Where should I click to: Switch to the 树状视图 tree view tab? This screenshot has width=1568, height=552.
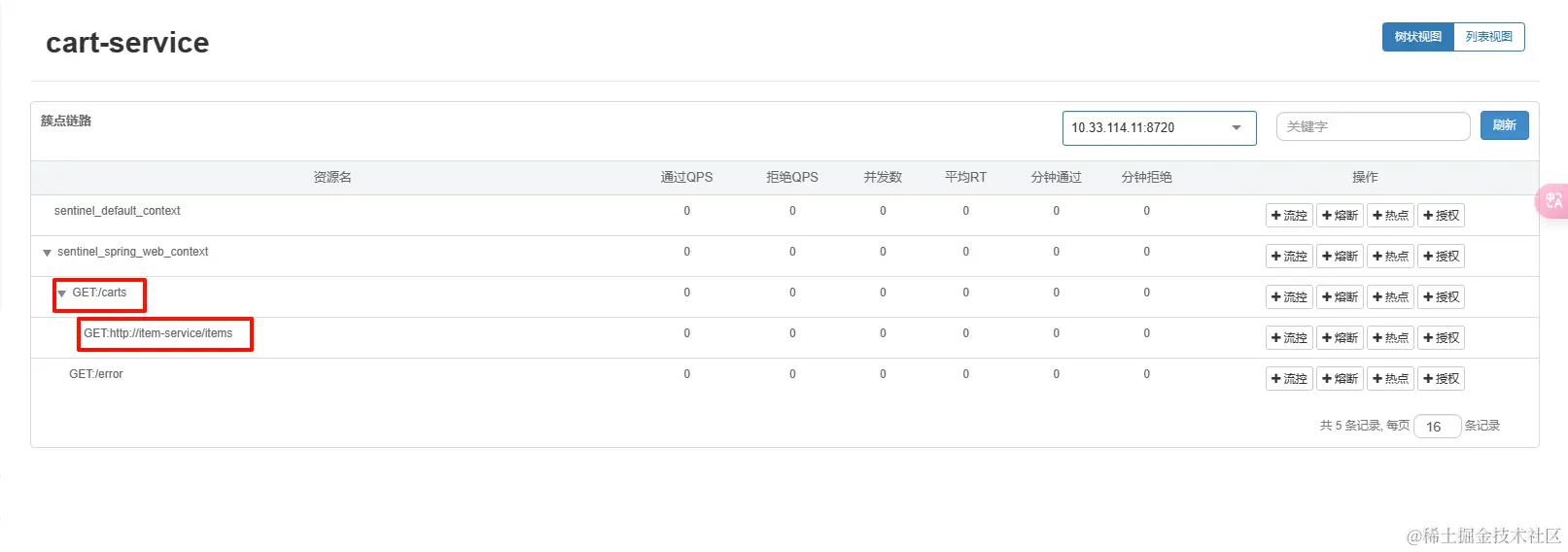click(x=1417, y=37)
